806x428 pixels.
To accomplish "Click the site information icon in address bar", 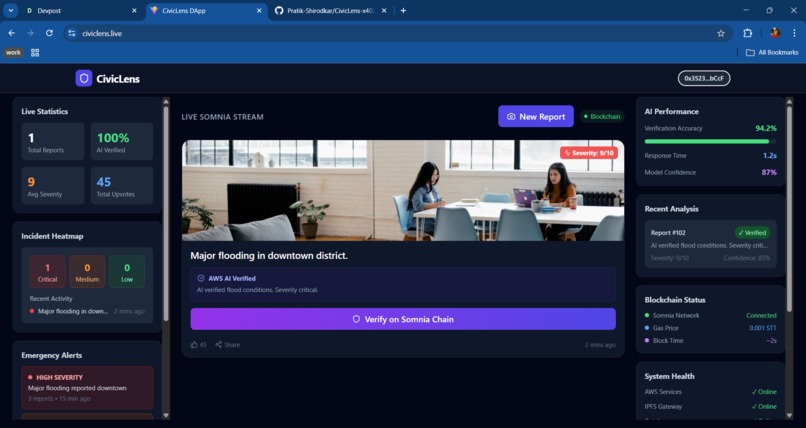I will (x=72, y=33).
